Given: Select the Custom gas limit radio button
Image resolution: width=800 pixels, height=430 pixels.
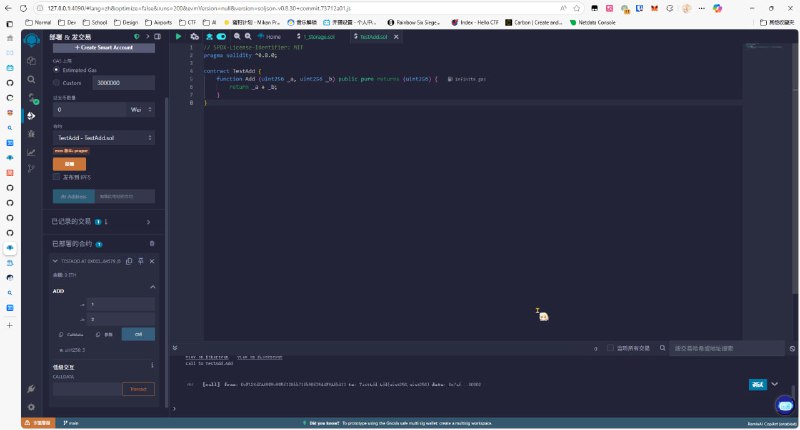Looking at the screenshot, I should tap(55, 83).
